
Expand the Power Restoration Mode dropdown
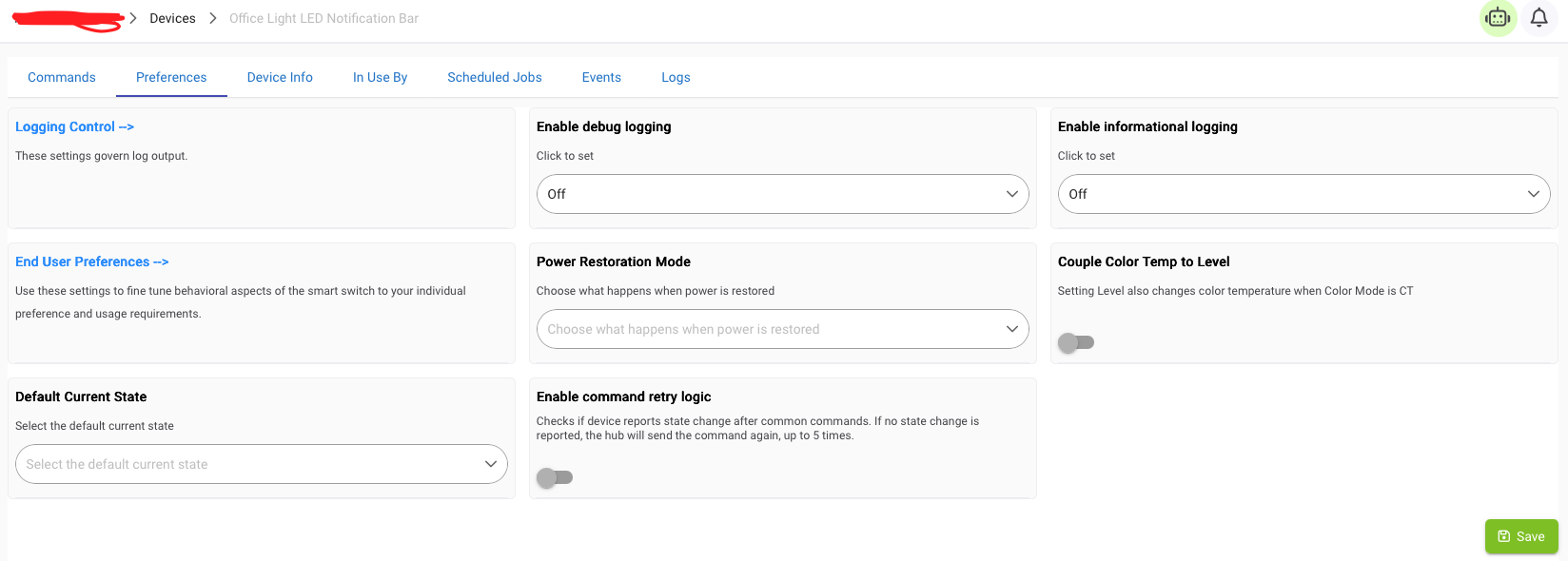click(x=783, y=329)
